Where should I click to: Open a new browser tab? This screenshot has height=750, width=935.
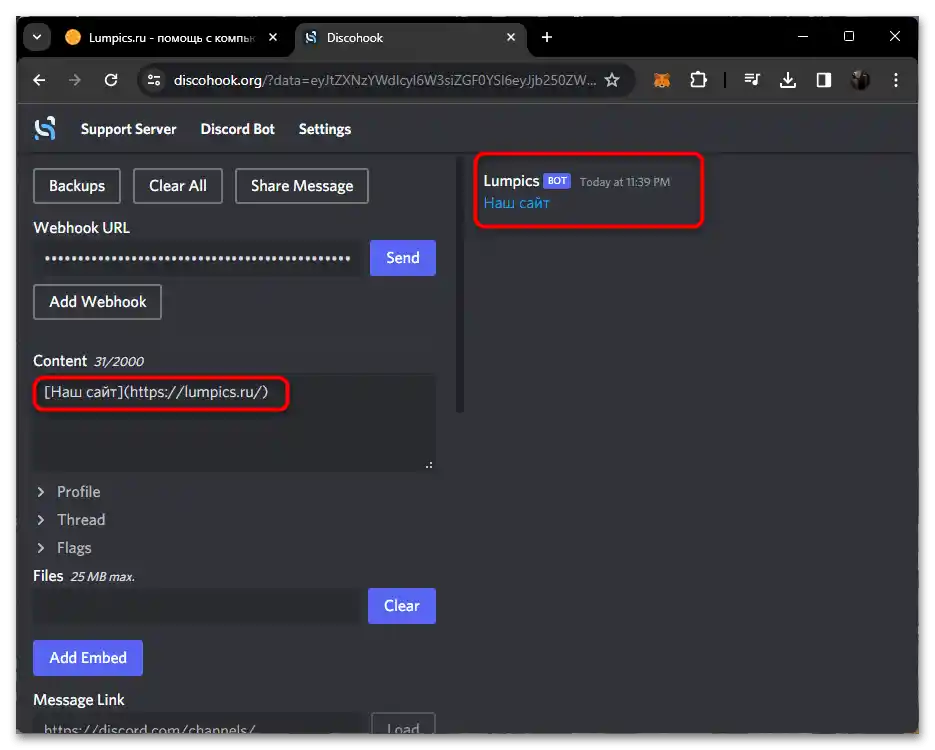(x=547, y=37)
